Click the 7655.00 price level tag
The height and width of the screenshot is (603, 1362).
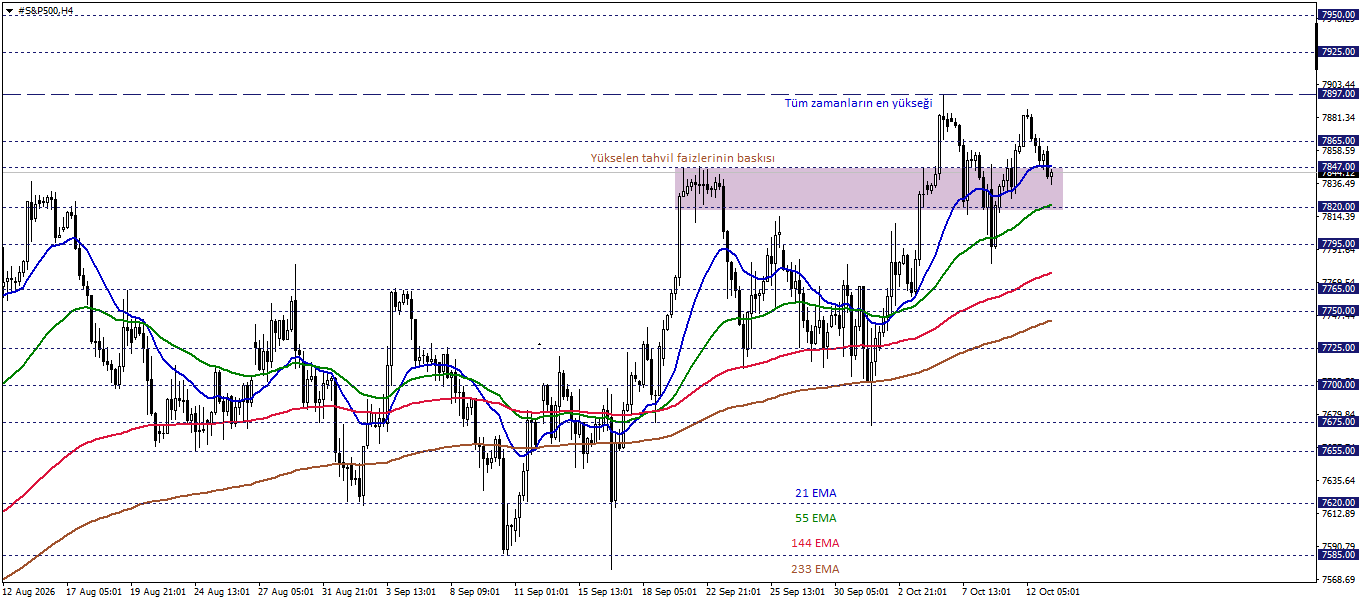[x=1337, y=451]
